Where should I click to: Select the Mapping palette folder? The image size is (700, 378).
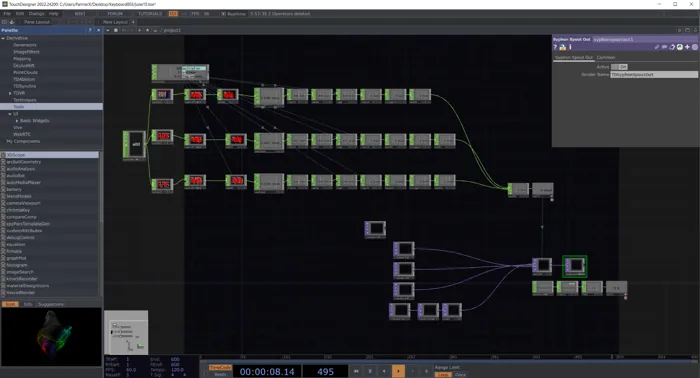[22, 59]
